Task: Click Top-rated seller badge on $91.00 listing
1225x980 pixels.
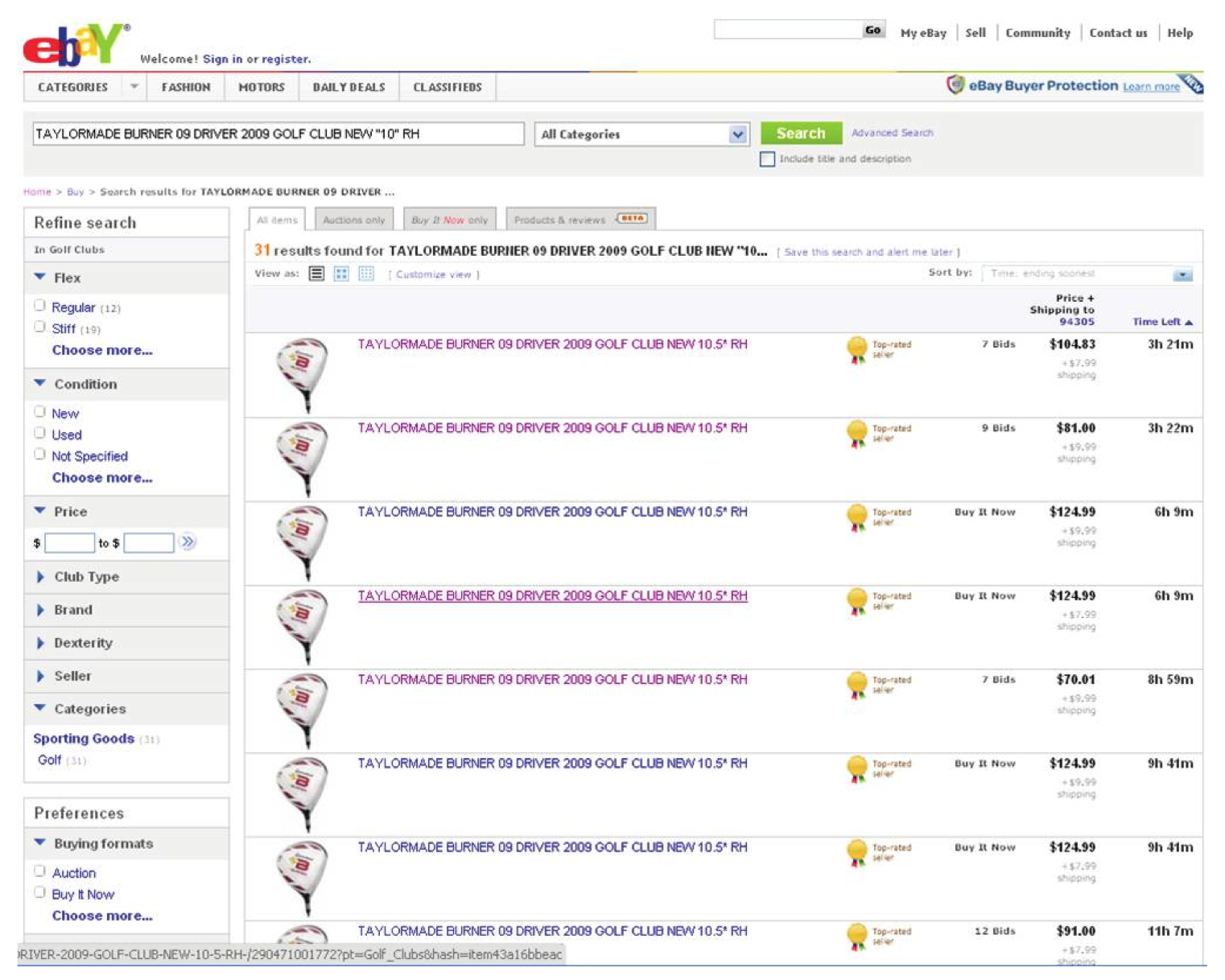Action: tap(878, 936)
